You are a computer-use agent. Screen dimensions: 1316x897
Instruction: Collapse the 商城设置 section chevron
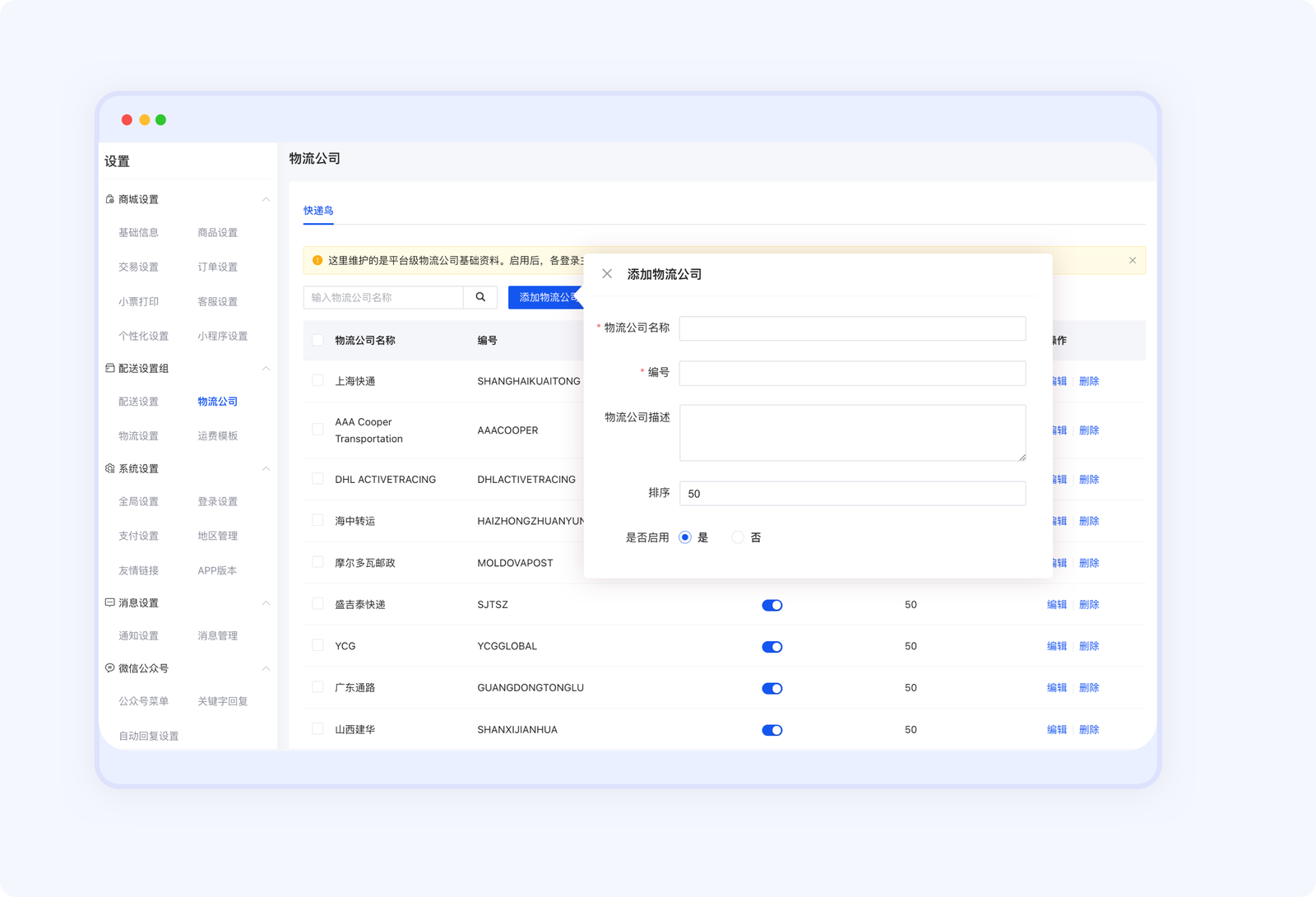(266, 199)
